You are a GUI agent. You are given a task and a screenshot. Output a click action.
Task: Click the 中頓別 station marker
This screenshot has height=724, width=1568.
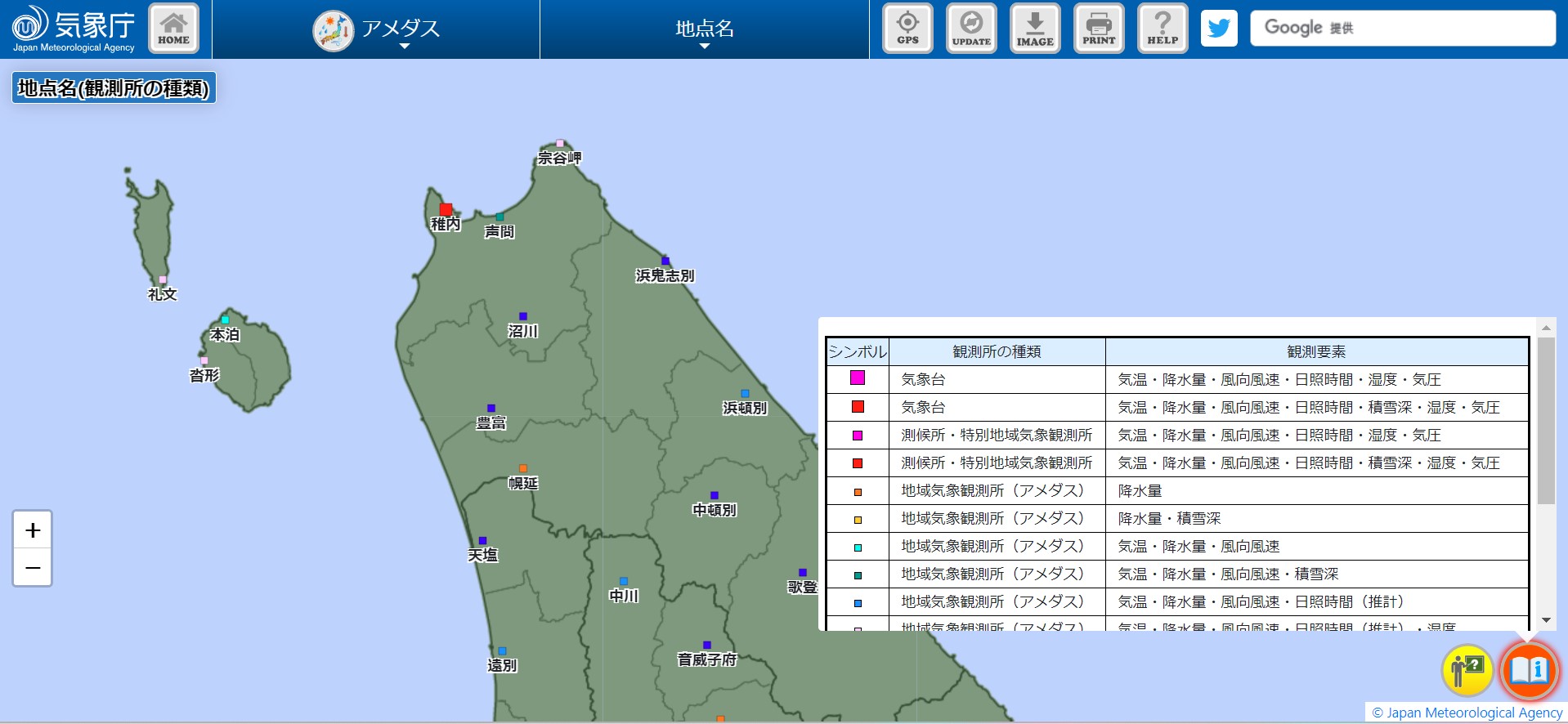715,495
